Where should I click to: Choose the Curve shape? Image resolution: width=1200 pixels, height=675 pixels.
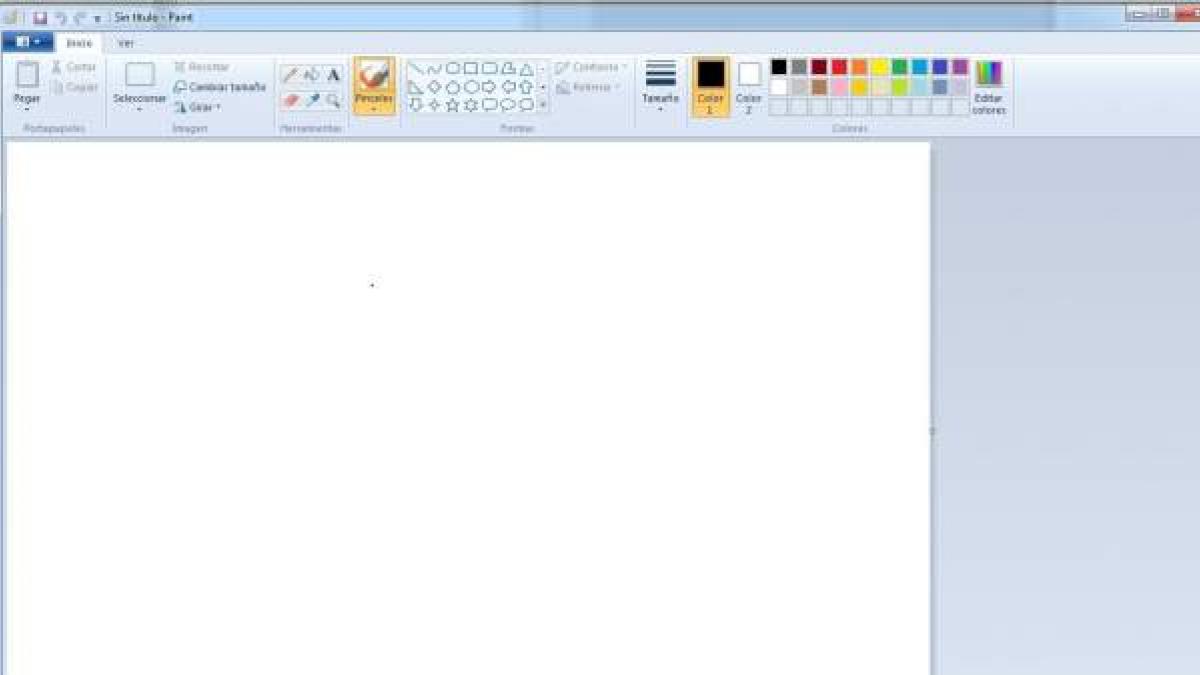click(433, 69)
